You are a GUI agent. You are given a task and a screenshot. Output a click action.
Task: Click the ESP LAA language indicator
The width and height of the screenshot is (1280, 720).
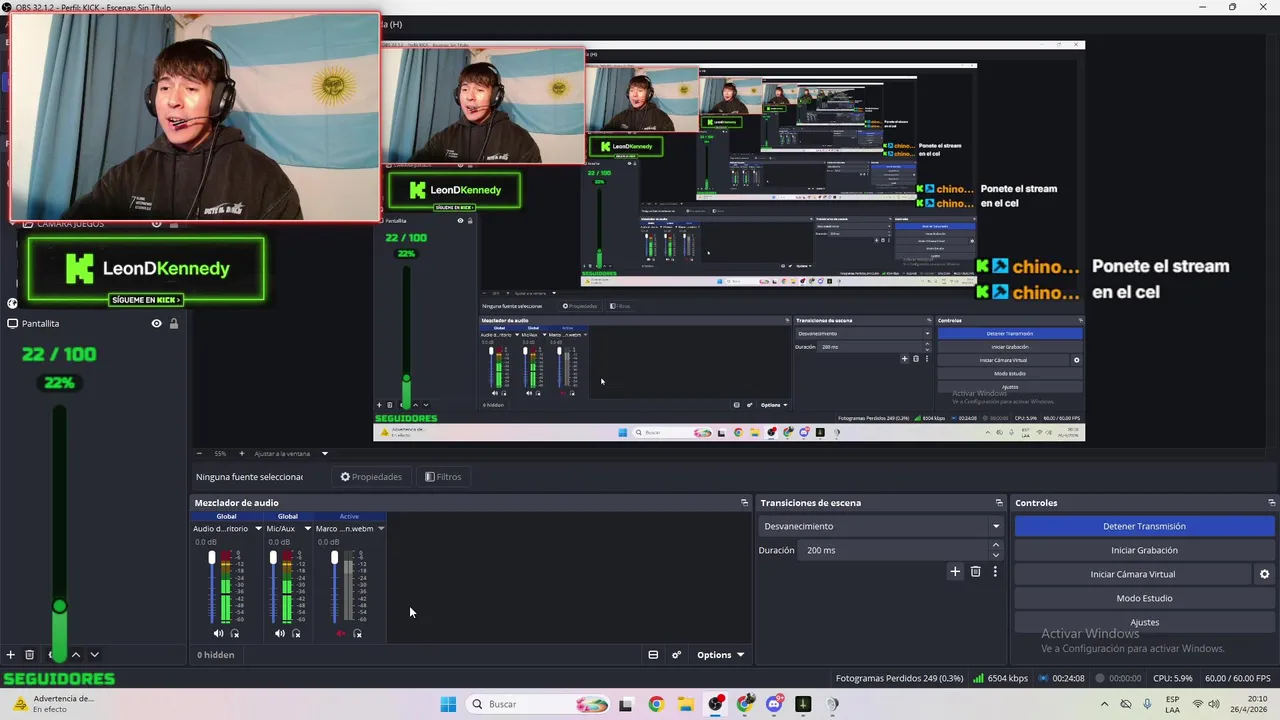1172,704
